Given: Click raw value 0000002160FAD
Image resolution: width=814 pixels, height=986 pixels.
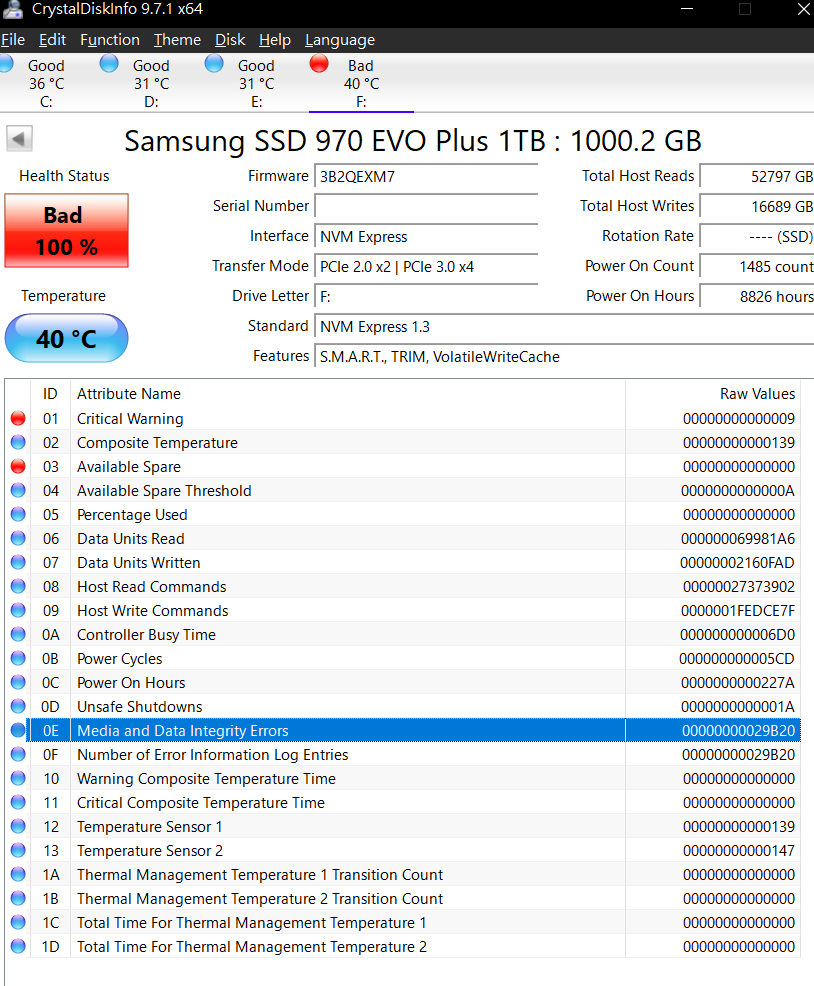Looking at the screenshot, I should point(737,563).
